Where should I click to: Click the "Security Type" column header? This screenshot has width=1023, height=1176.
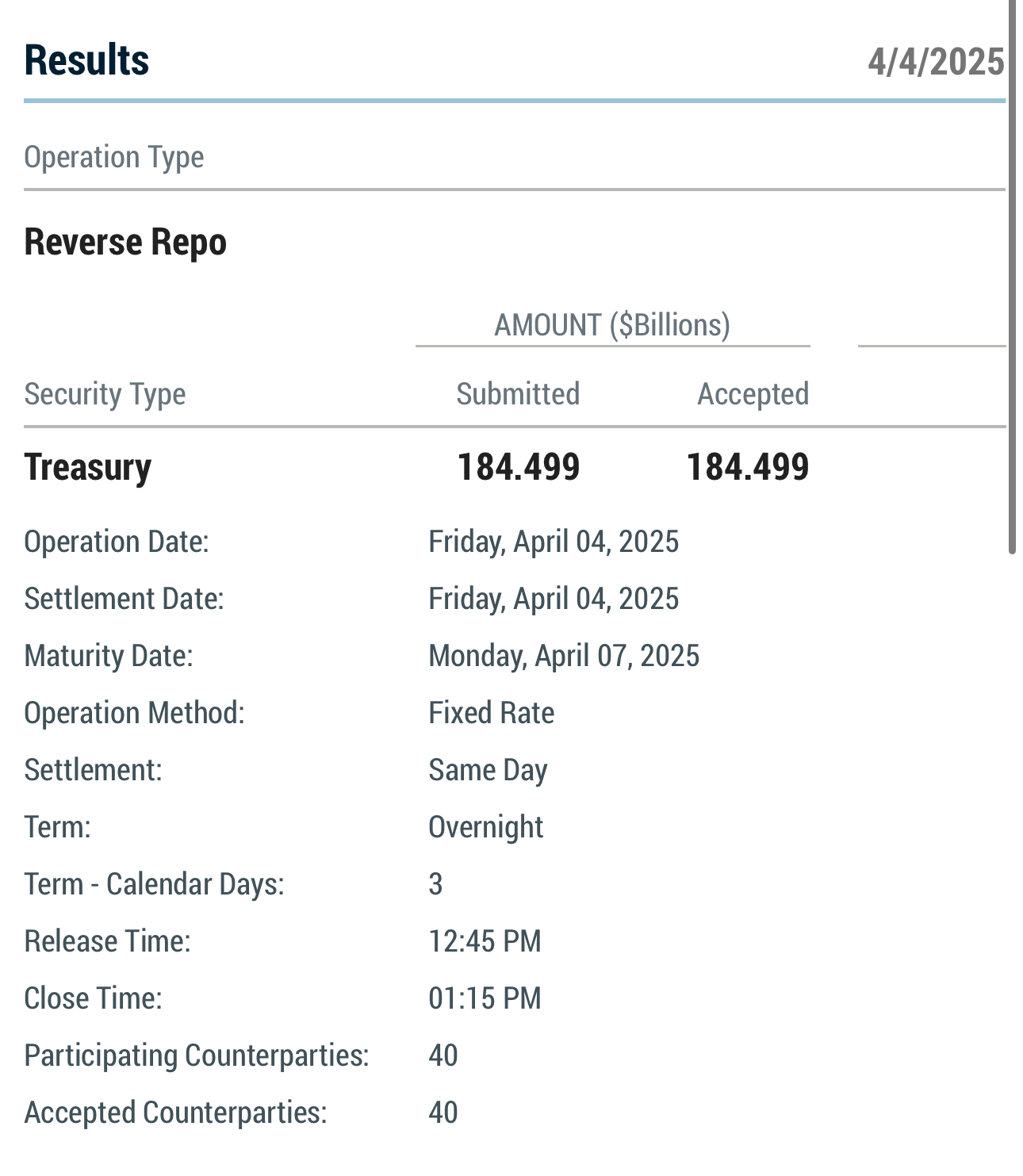tap(105, 394)
